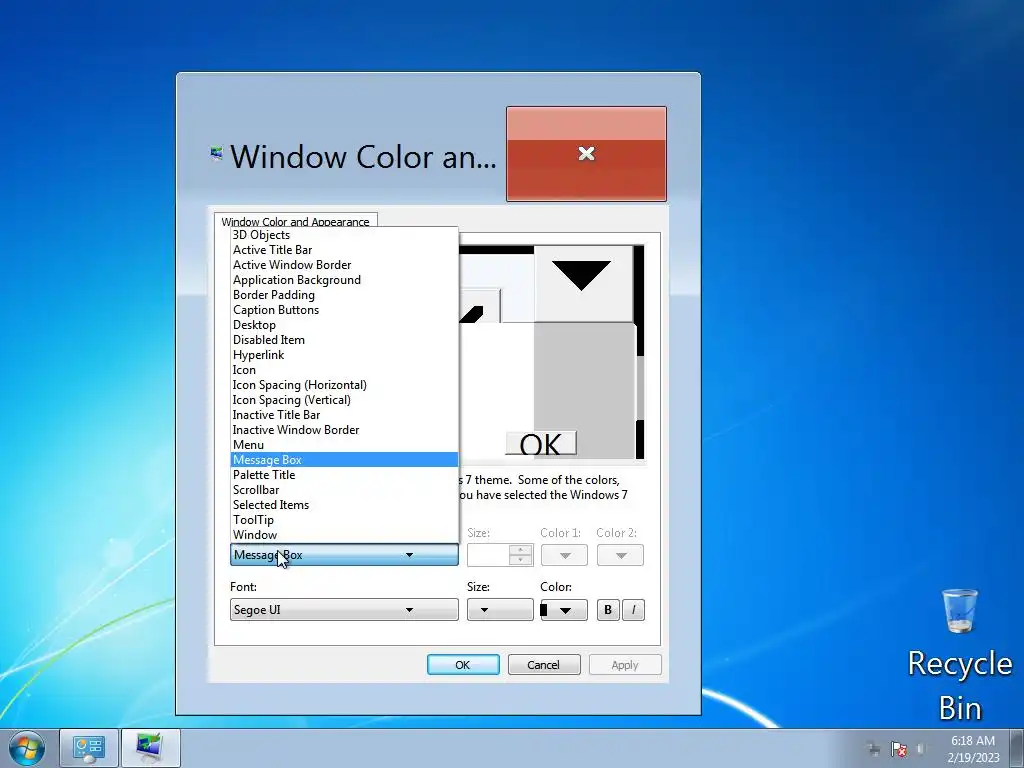
Task: Click Action Center flag tray icon
Action: click(899, 749)
